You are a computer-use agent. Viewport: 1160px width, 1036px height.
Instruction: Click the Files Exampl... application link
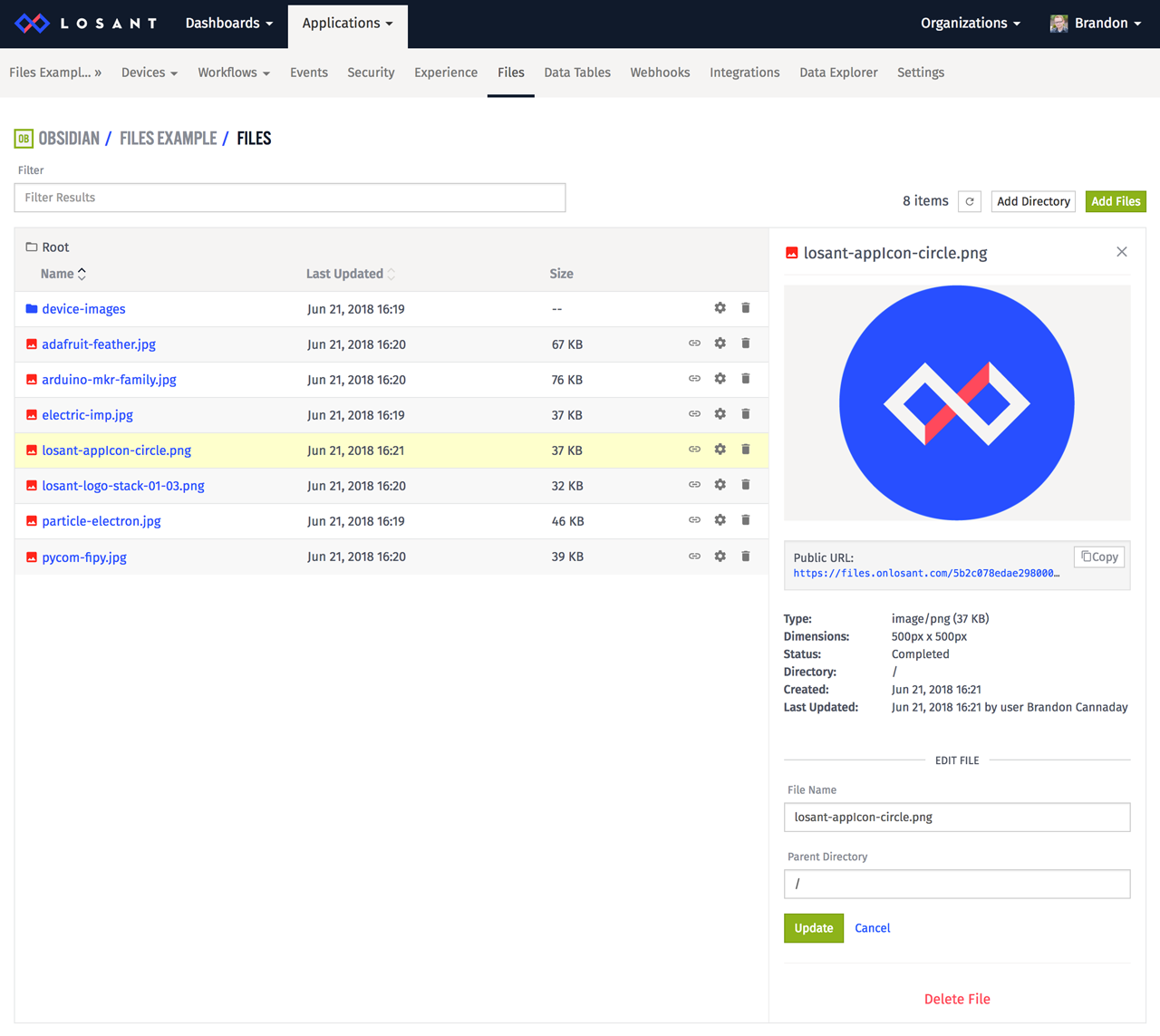[55, 73]
